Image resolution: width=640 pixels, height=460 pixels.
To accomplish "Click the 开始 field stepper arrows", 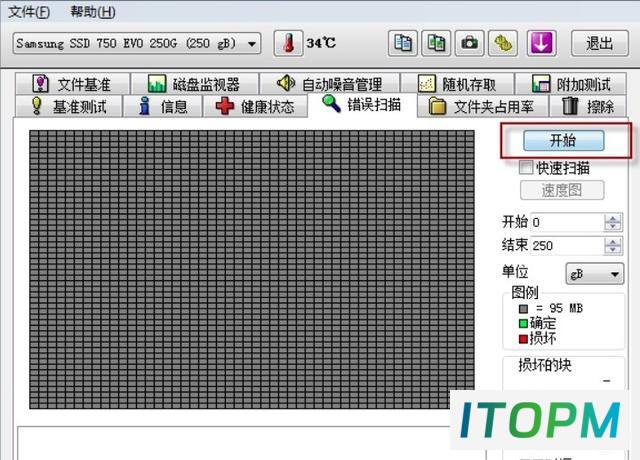I will [612, 222].
